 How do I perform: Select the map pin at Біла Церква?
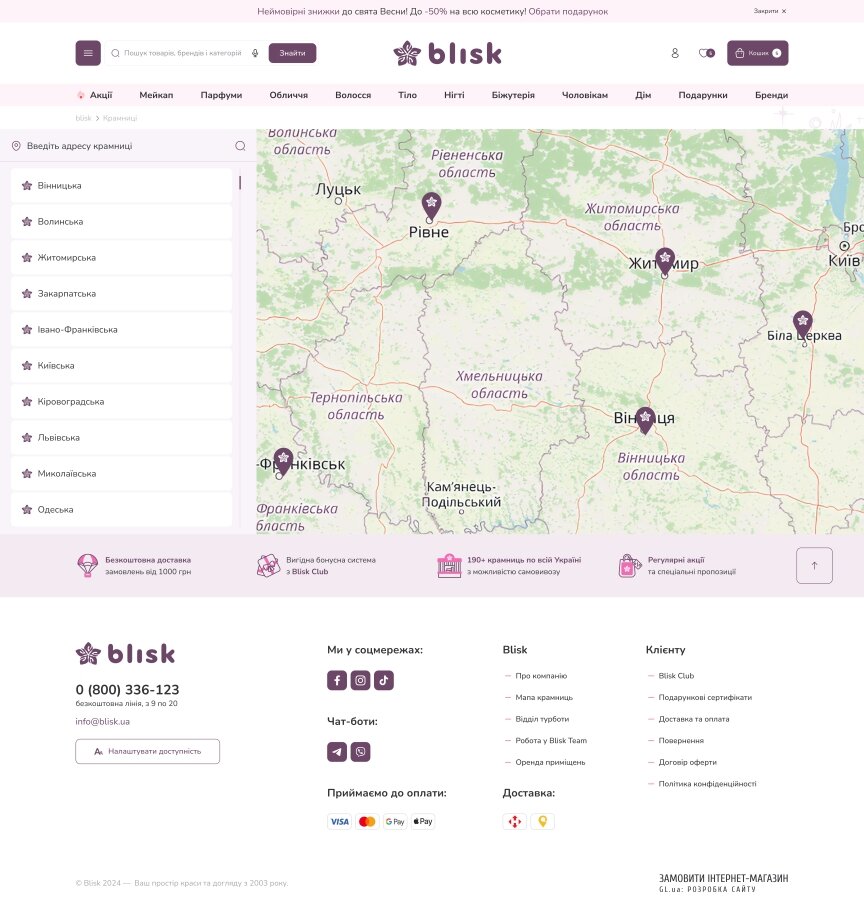coord(803,324)
